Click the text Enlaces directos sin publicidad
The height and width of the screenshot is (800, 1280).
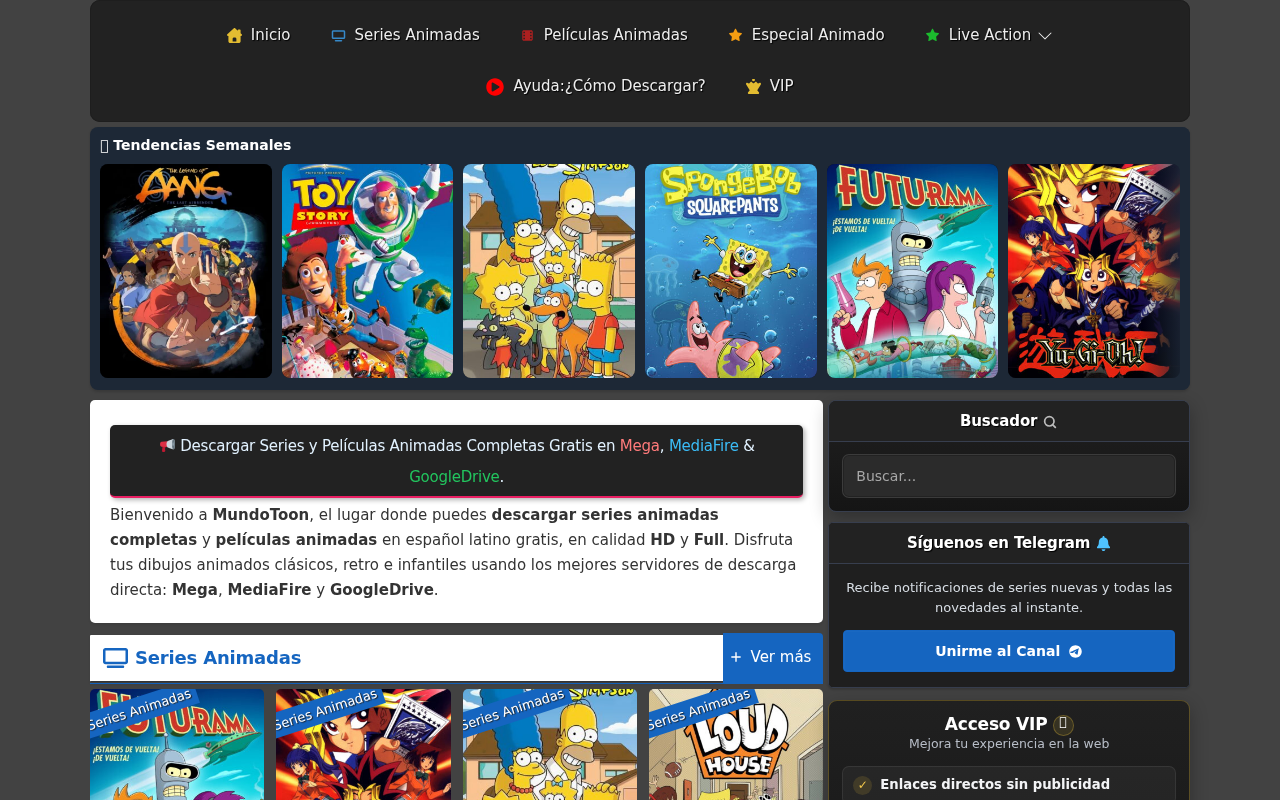point(995,785)
